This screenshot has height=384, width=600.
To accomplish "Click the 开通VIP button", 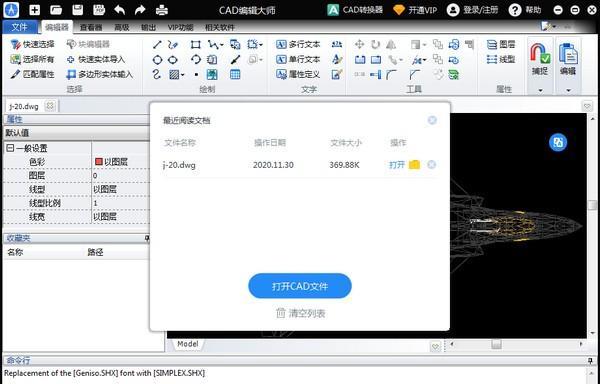I will [415, 10].
